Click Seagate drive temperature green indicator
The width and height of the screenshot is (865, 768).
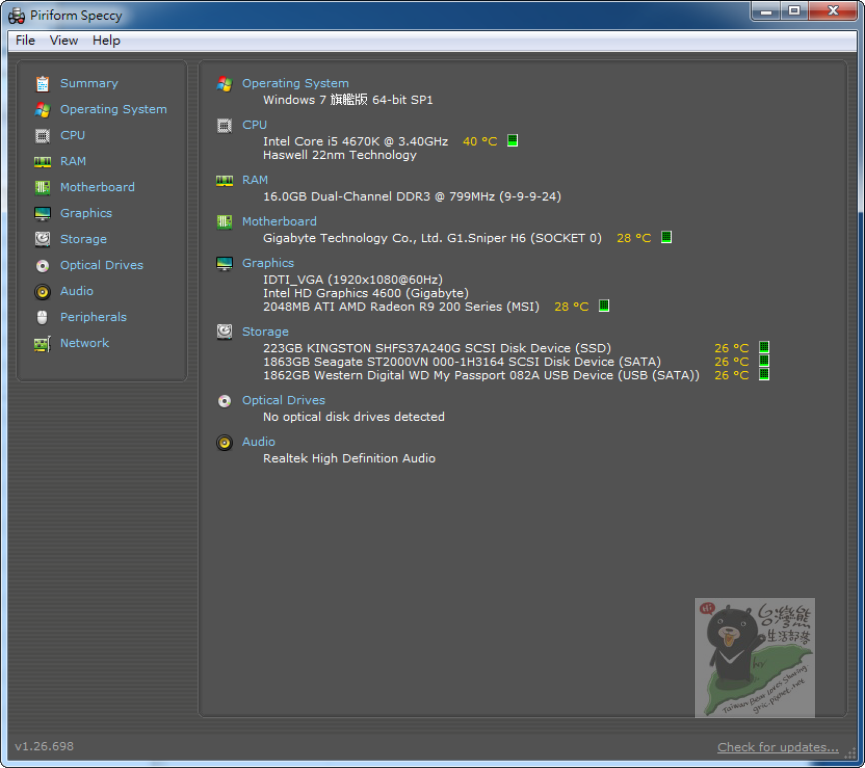pos(764,361)
